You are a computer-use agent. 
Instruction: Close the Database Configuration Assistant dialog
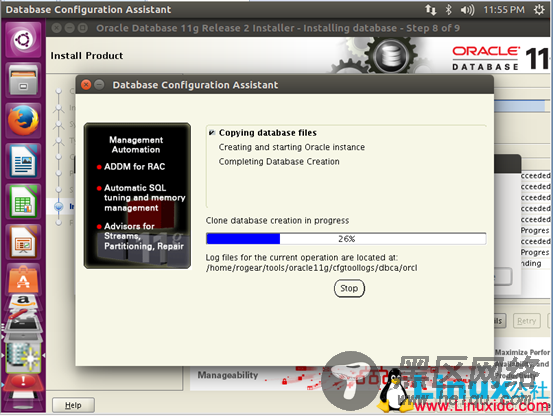click(86, 85)
